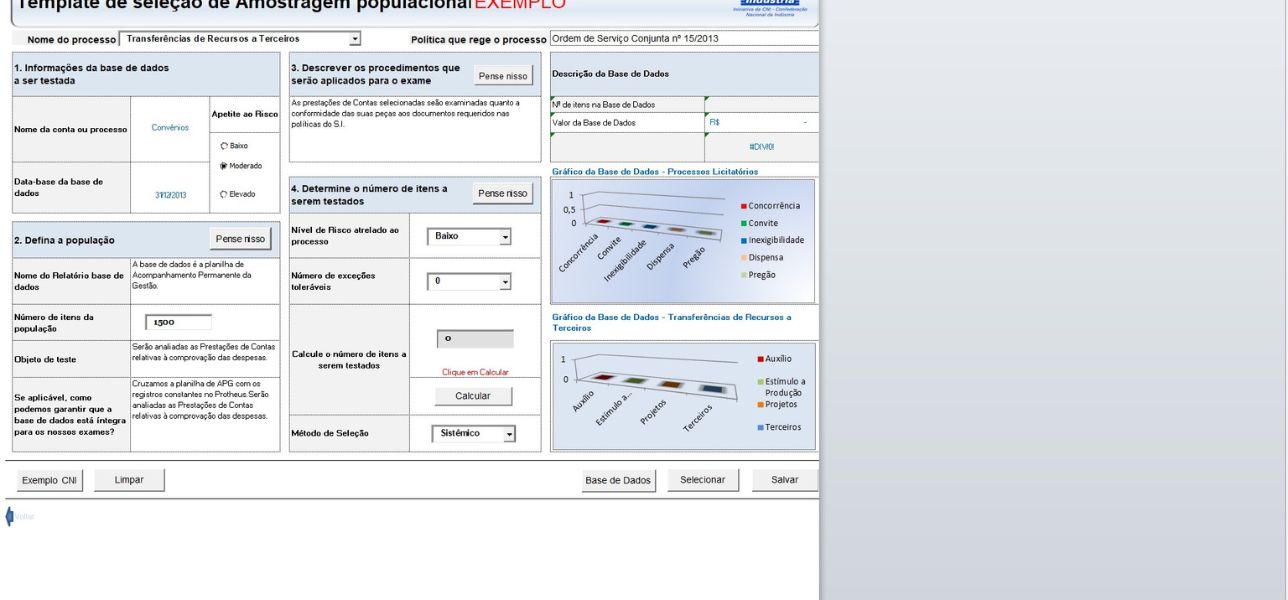Choose the Elevado risk appetite option
The image size is (1288, 600).
point(222,194)
